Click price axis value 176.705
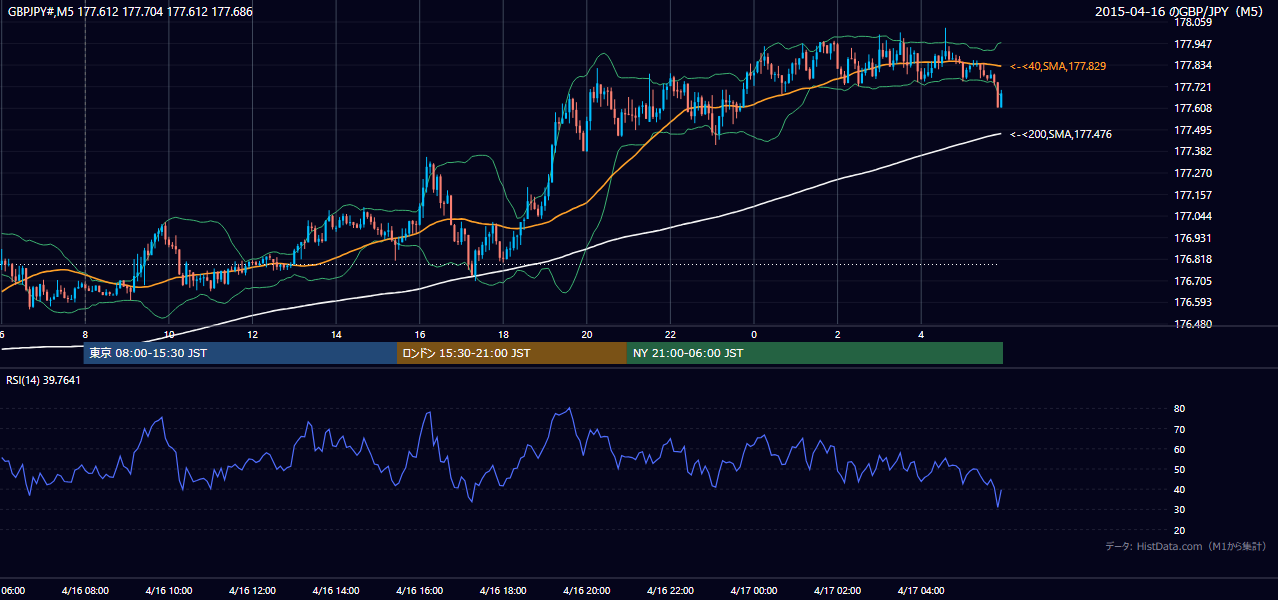 click(1193, 281)
